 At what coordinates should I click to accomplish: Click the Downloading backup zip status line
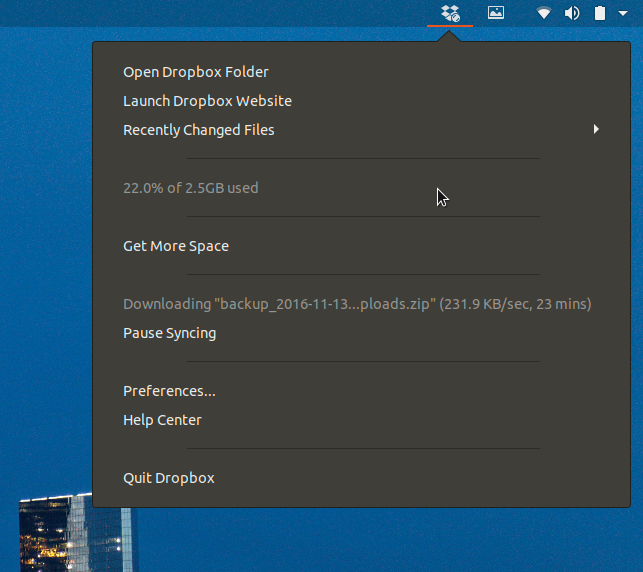click(357, 304)
